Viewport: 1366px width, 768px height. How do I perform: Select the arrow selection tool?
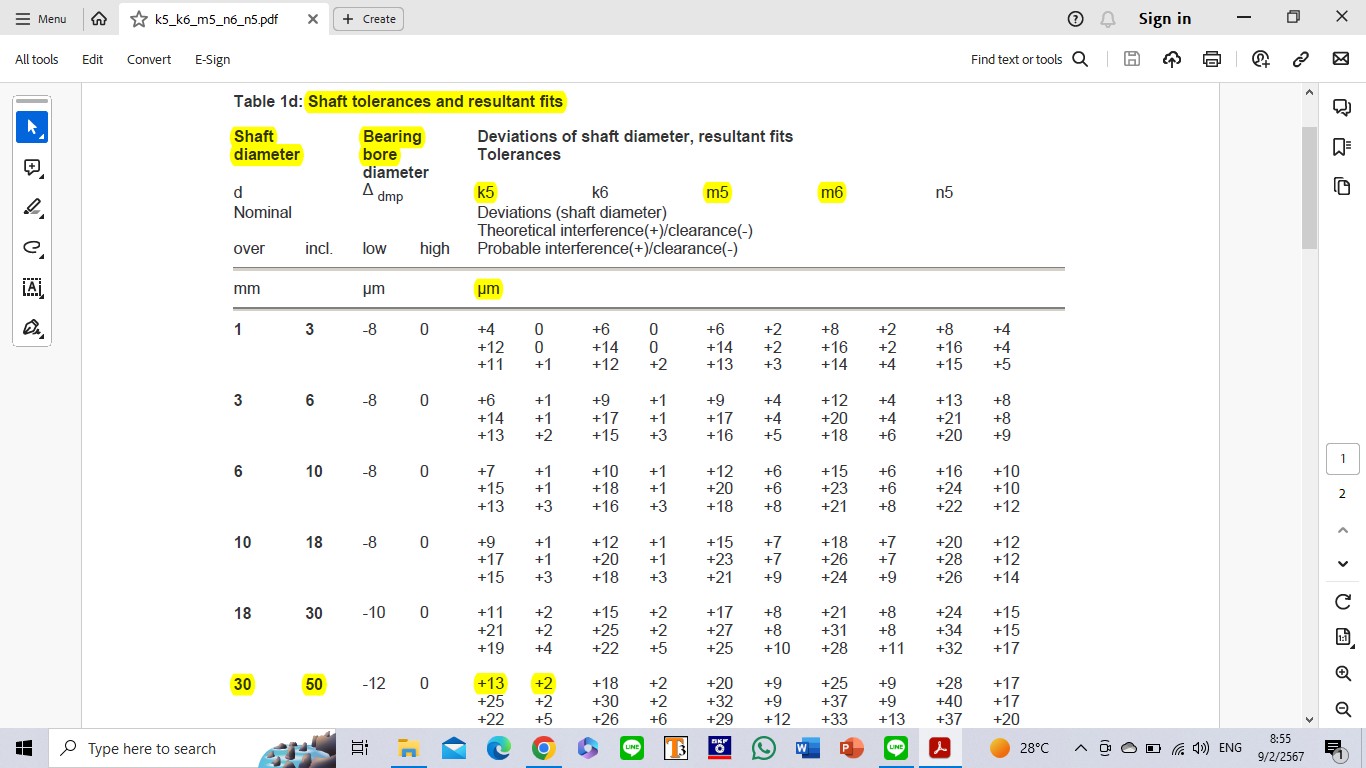[x=32, y=128]
